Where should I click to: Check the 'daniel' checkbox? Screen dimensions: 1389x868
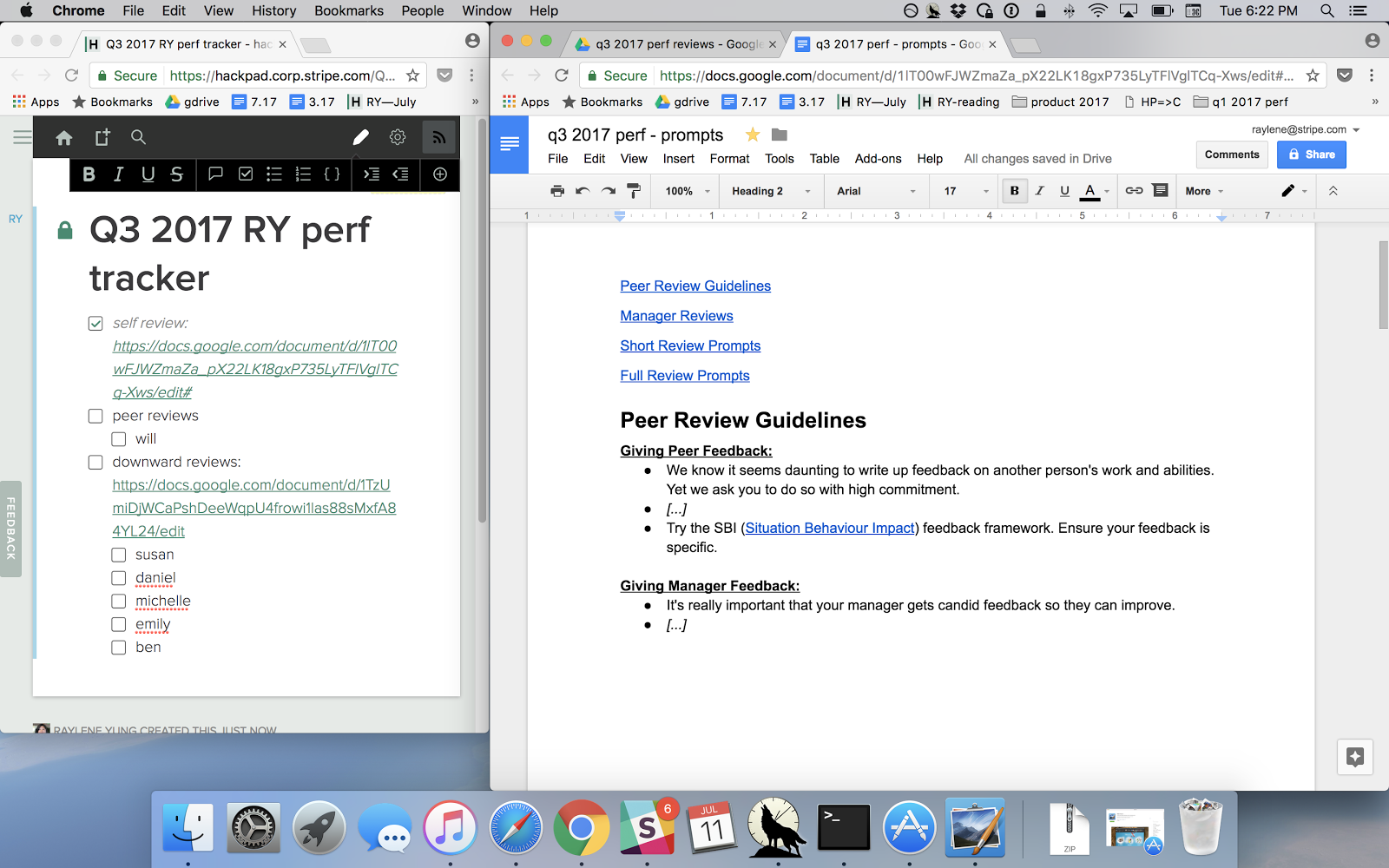pos(119,578)
